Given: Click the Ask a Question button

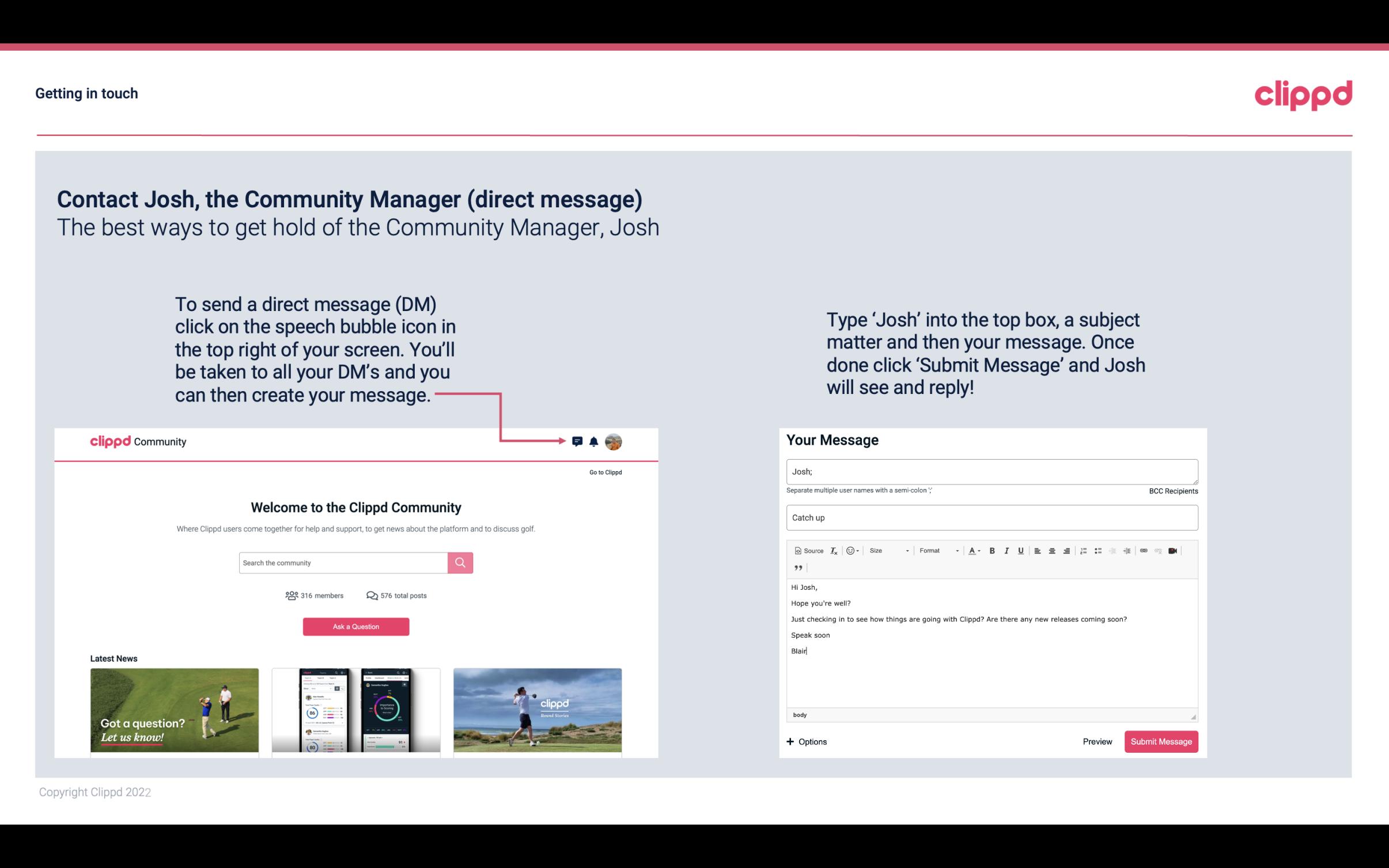Looking at the screenshot, I should point(356,626).
